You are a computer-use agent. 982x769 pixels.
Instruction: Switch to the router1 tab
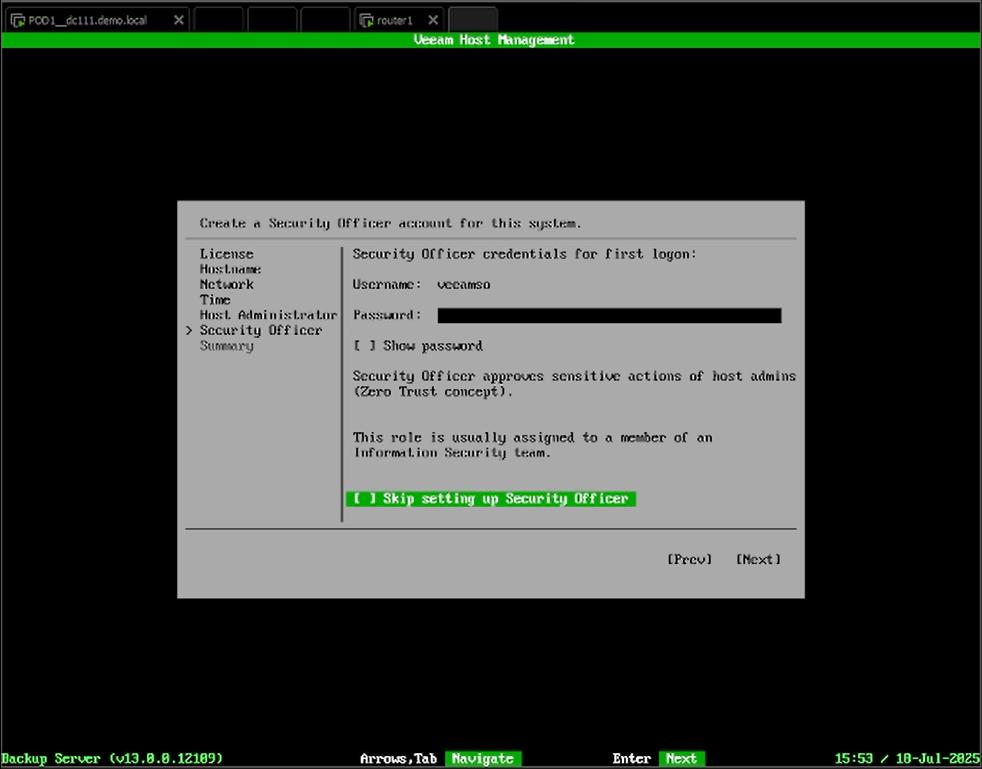point(396,20)
